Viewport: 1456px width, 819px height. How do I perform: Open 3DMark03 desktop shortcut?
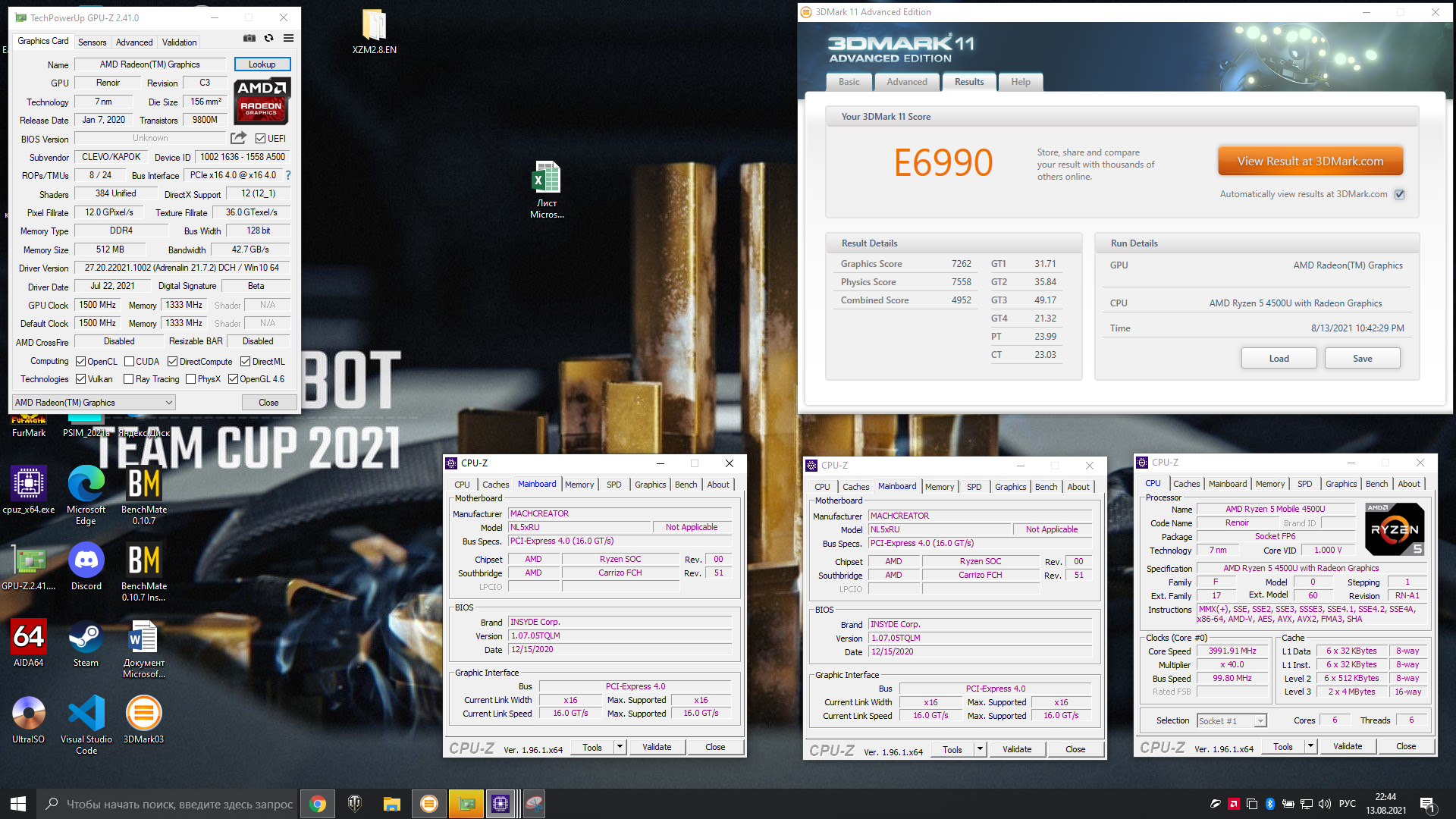pos(144,720)
